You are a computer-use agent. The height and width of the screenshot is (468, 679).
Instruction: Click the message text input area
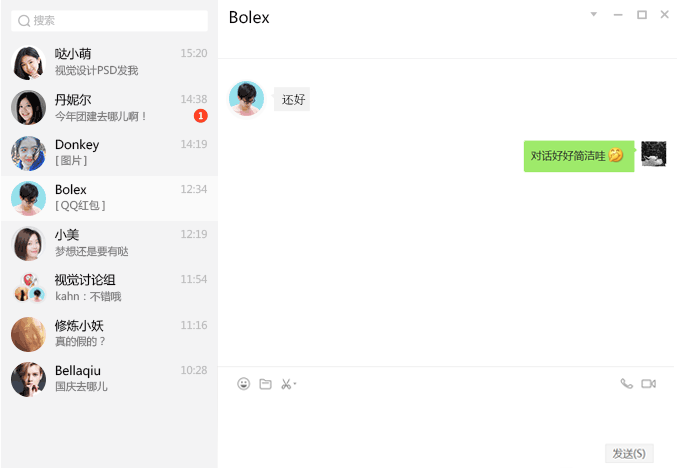(446, 418)
